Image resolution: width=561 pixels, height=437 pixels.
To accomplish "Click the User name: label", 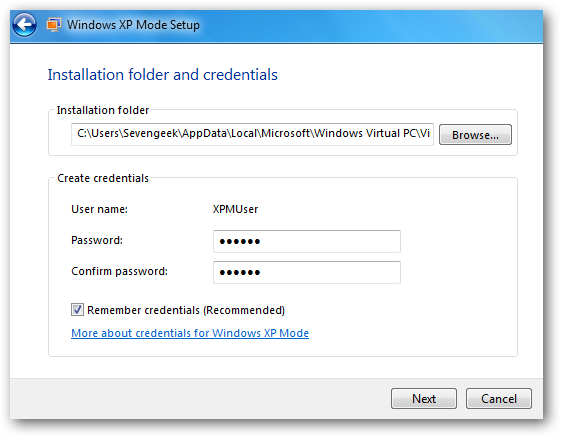I will 99,209.
